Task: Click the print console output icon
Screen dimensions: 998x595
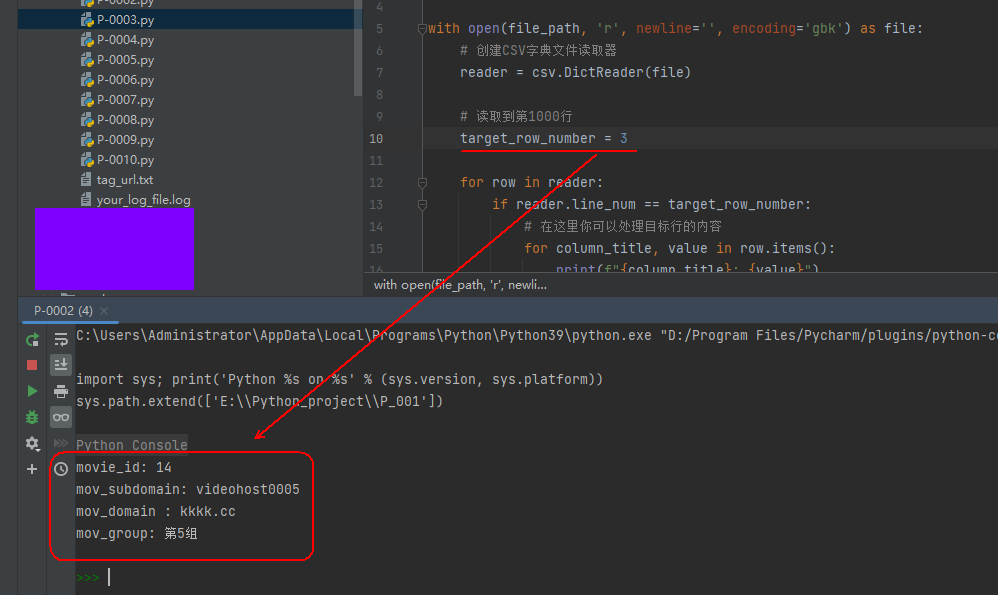Action: pos(61,391)
